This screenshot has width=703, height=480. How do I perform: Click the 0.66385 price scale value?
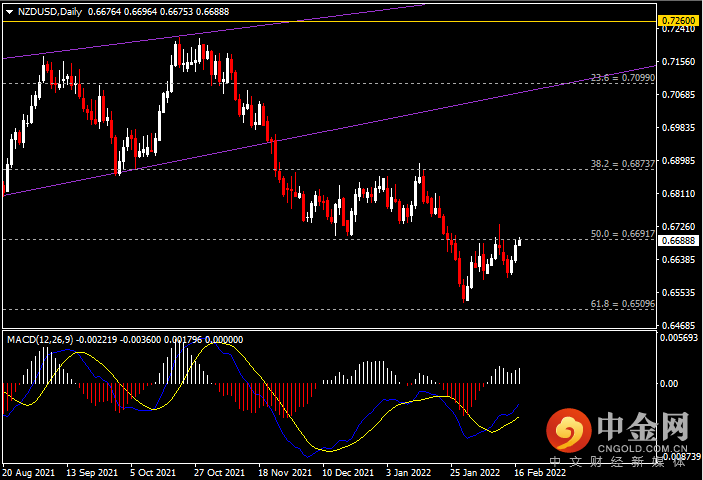(678, 259)
